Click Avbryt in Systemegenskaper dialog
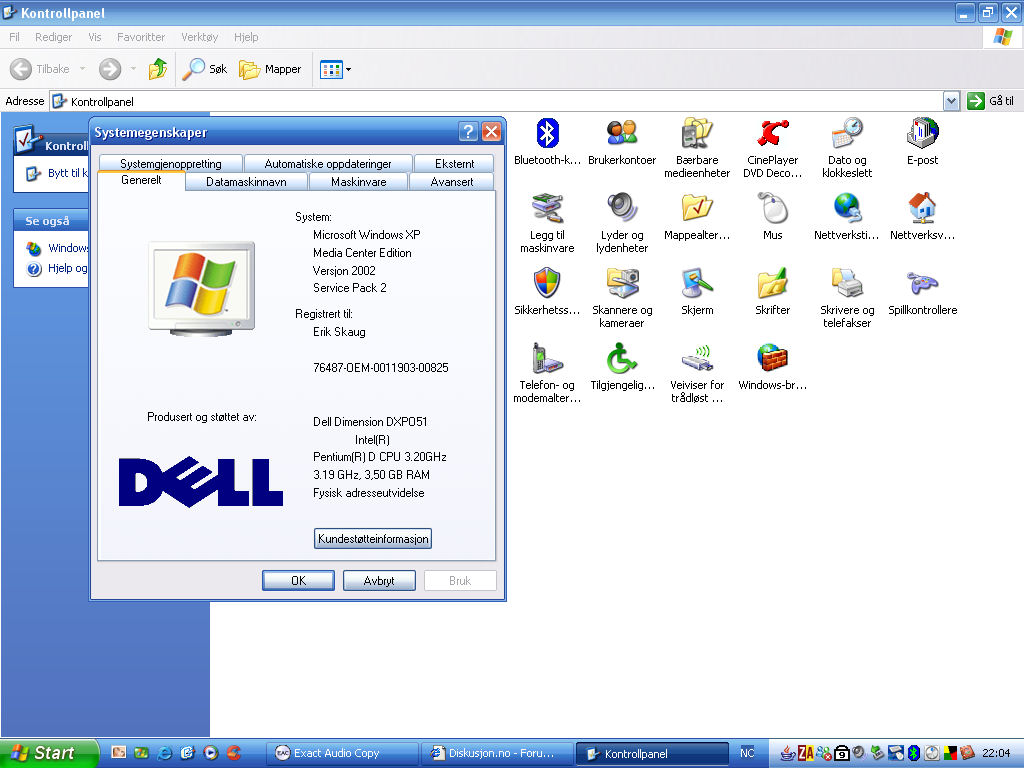This screenshot has width=1024, height=768. pos(379,581)
